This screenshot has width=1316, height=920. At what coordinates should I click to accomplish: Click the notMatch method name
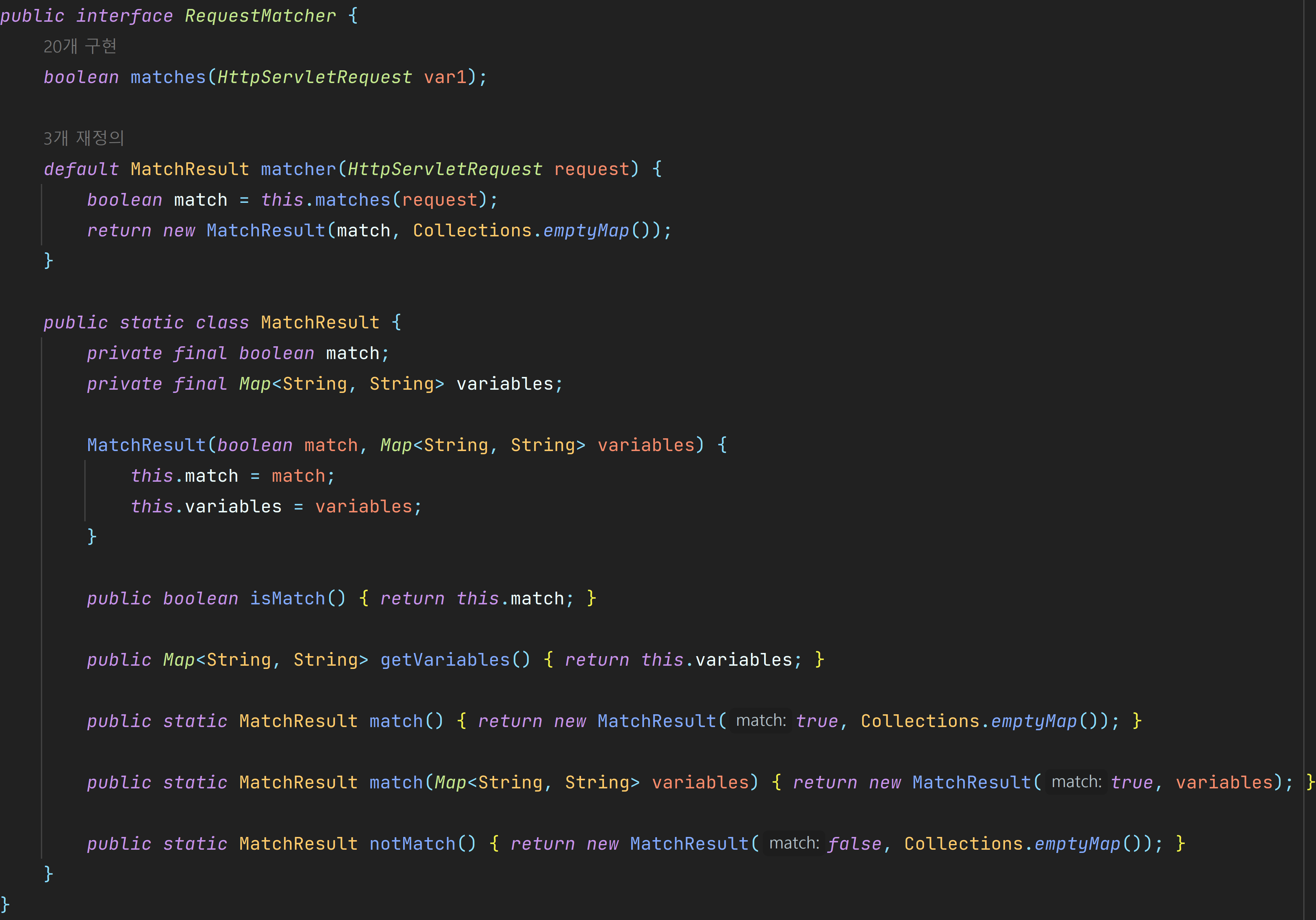tap(413, 844)
